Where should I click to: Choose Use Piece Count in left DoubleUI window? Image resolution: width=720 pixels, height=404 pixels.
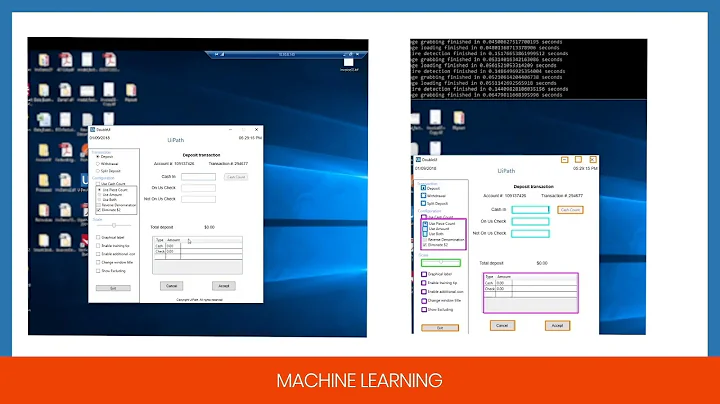[99, 190]
